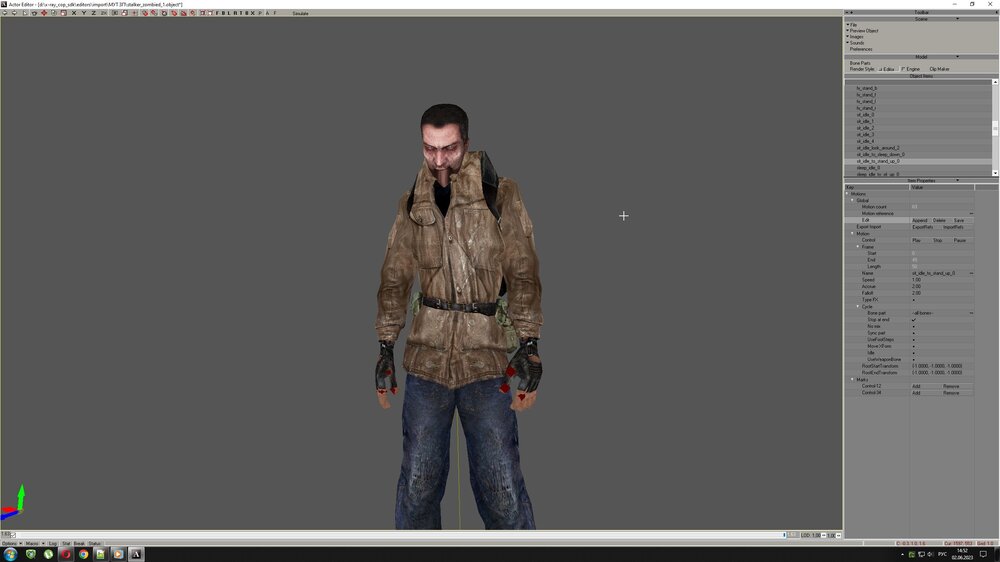Collapse the Marks tree node
Screen dimensions: 1000x562
(852, 380)
